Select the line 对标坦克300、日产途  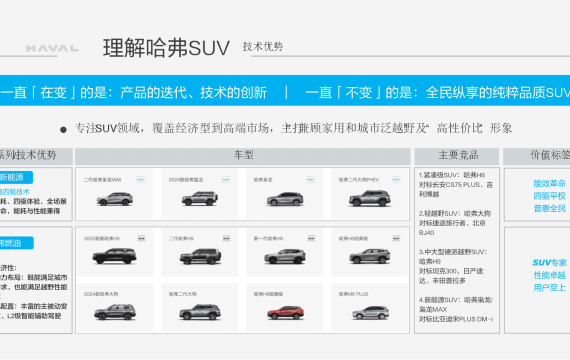451,271
